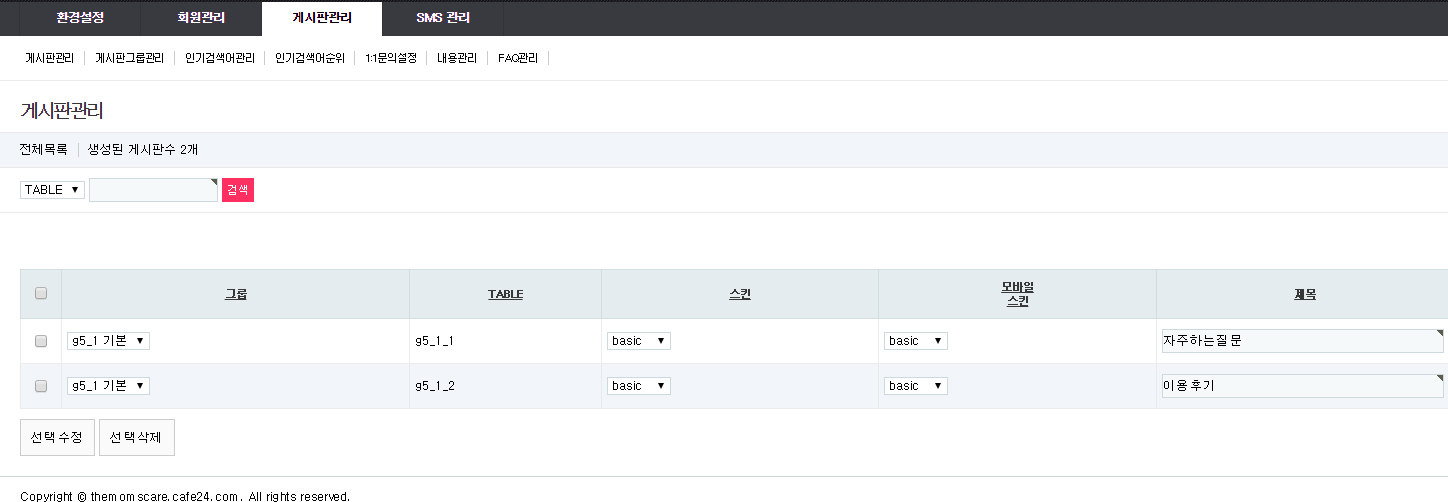Click the 이용후기 title field

[x=1302, y=386]
